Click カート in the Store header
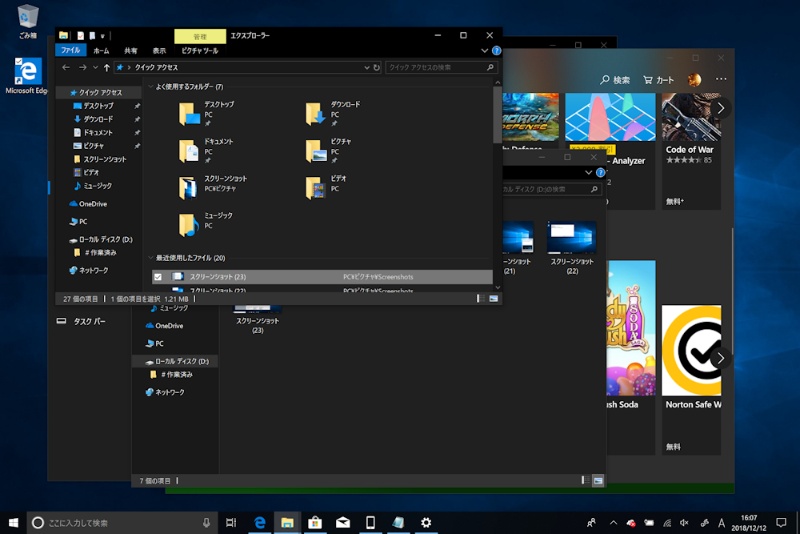Screen dimensions: 800x534 [x=659, y=80]
